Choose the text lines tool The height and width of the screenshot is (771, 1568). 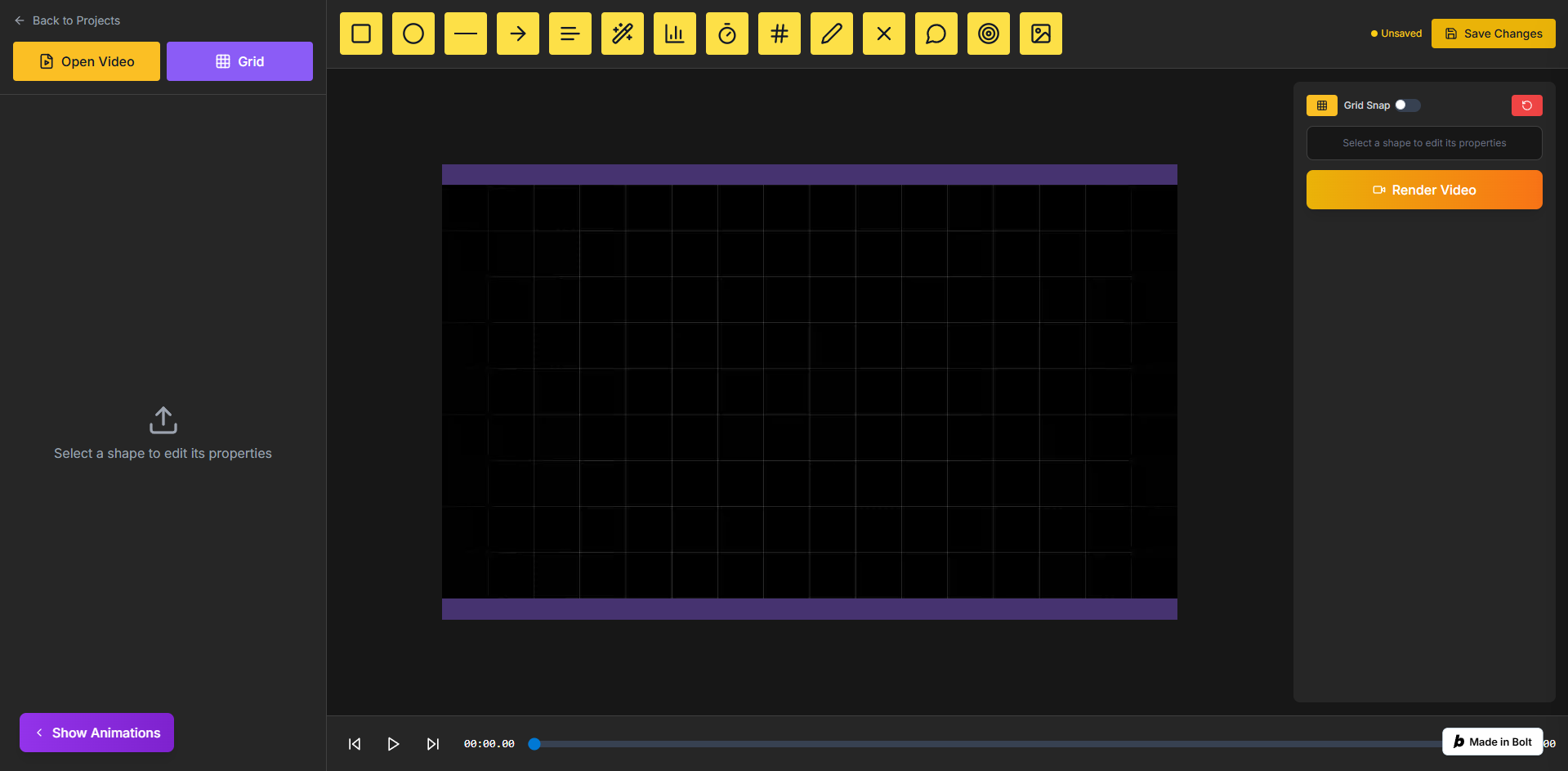click(570, 34)
